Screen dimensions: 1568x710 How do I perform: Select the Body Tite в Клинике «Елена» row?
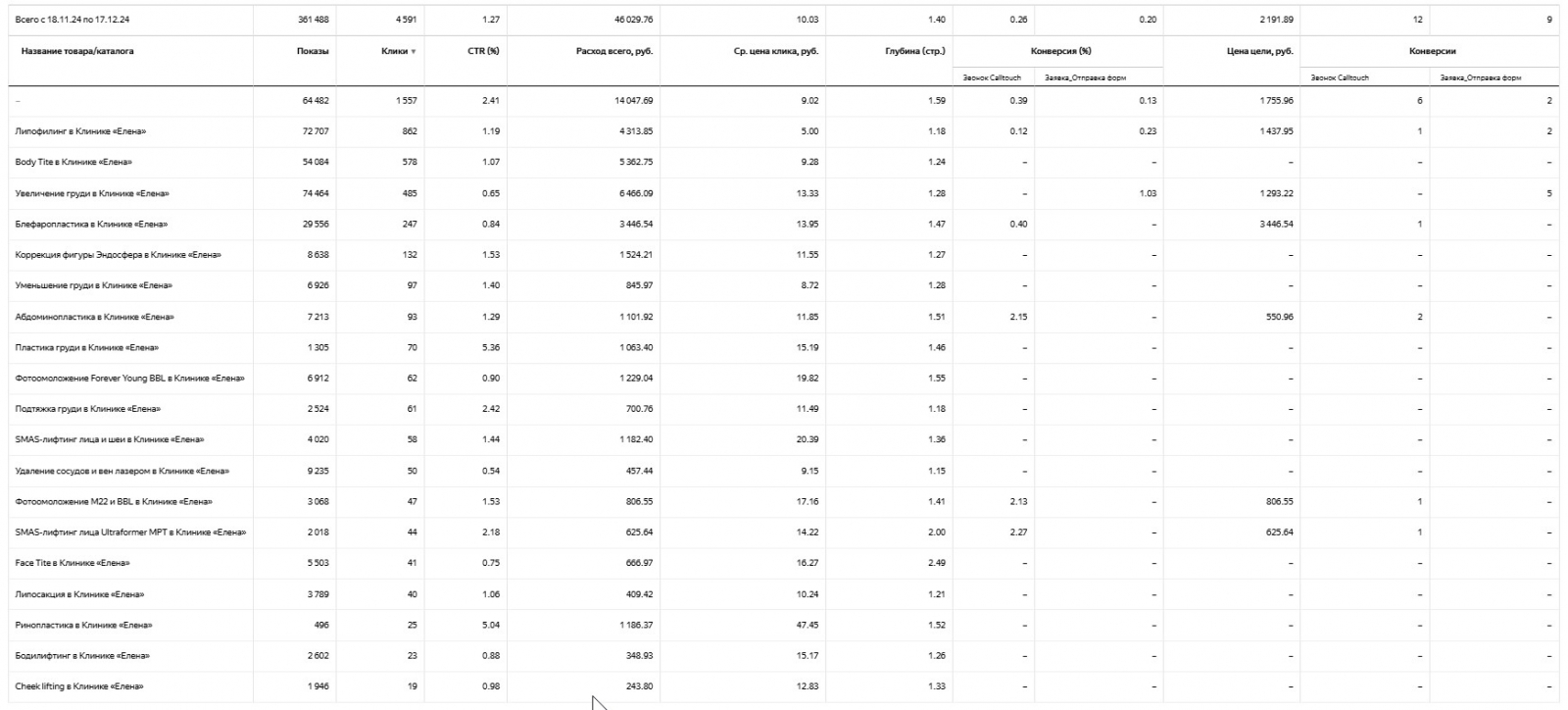pos(73,162)
